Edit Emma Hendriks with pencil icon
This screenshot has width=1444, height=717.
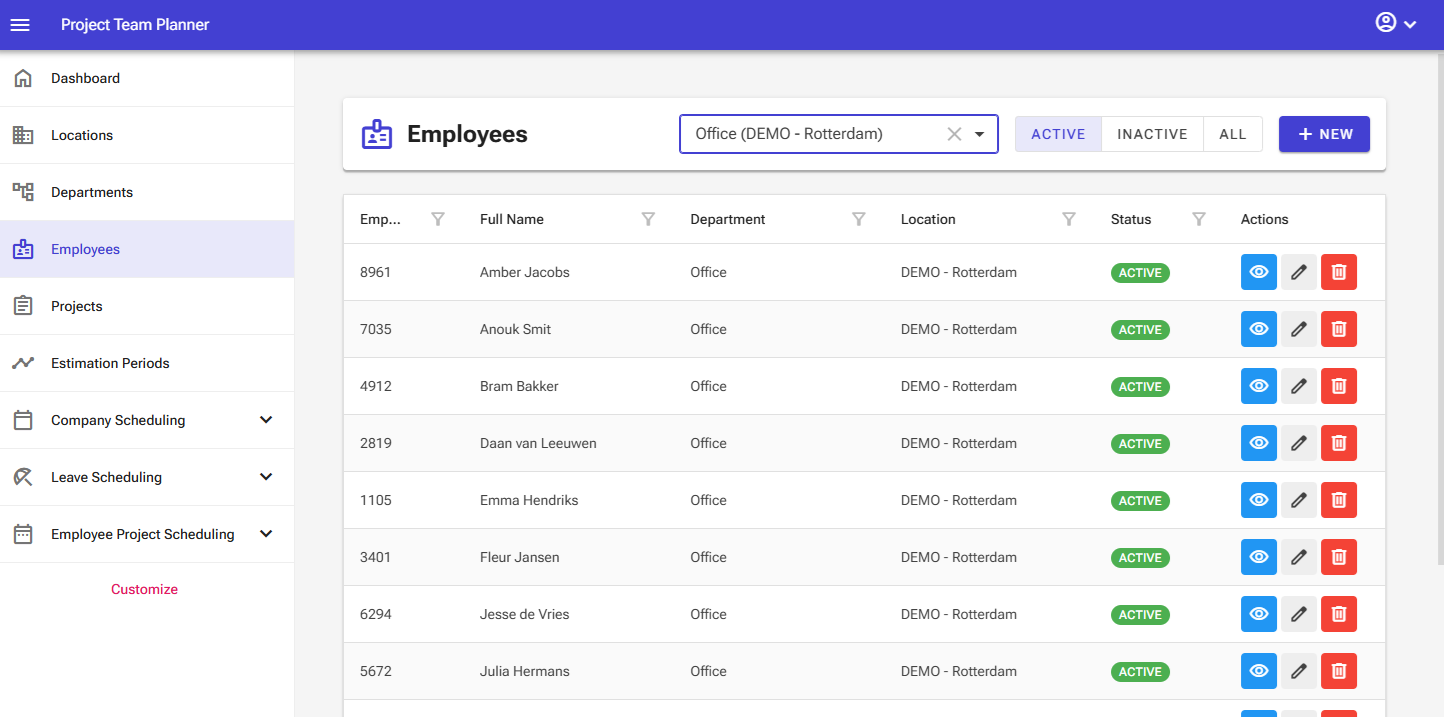[x=1299, y=500]
